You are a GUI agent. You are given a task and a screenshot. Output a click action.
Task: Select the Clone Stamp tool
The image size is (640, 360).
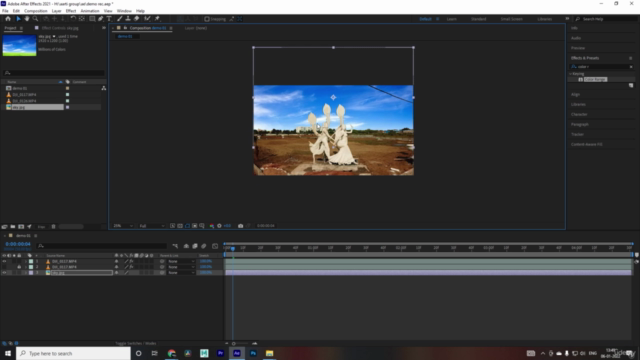pos(128,19)
